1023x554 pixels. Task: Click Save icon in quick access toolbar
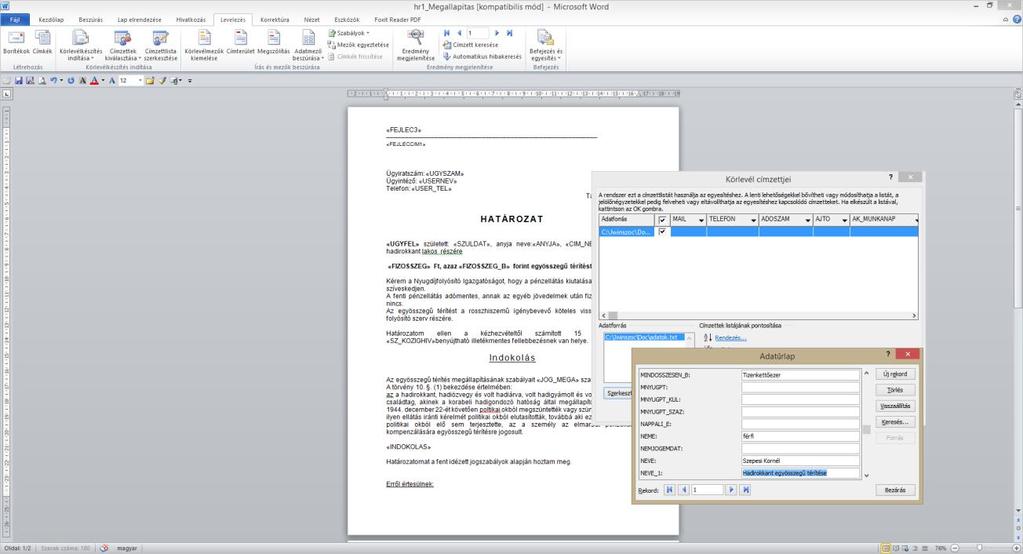(x=18, y=81)
